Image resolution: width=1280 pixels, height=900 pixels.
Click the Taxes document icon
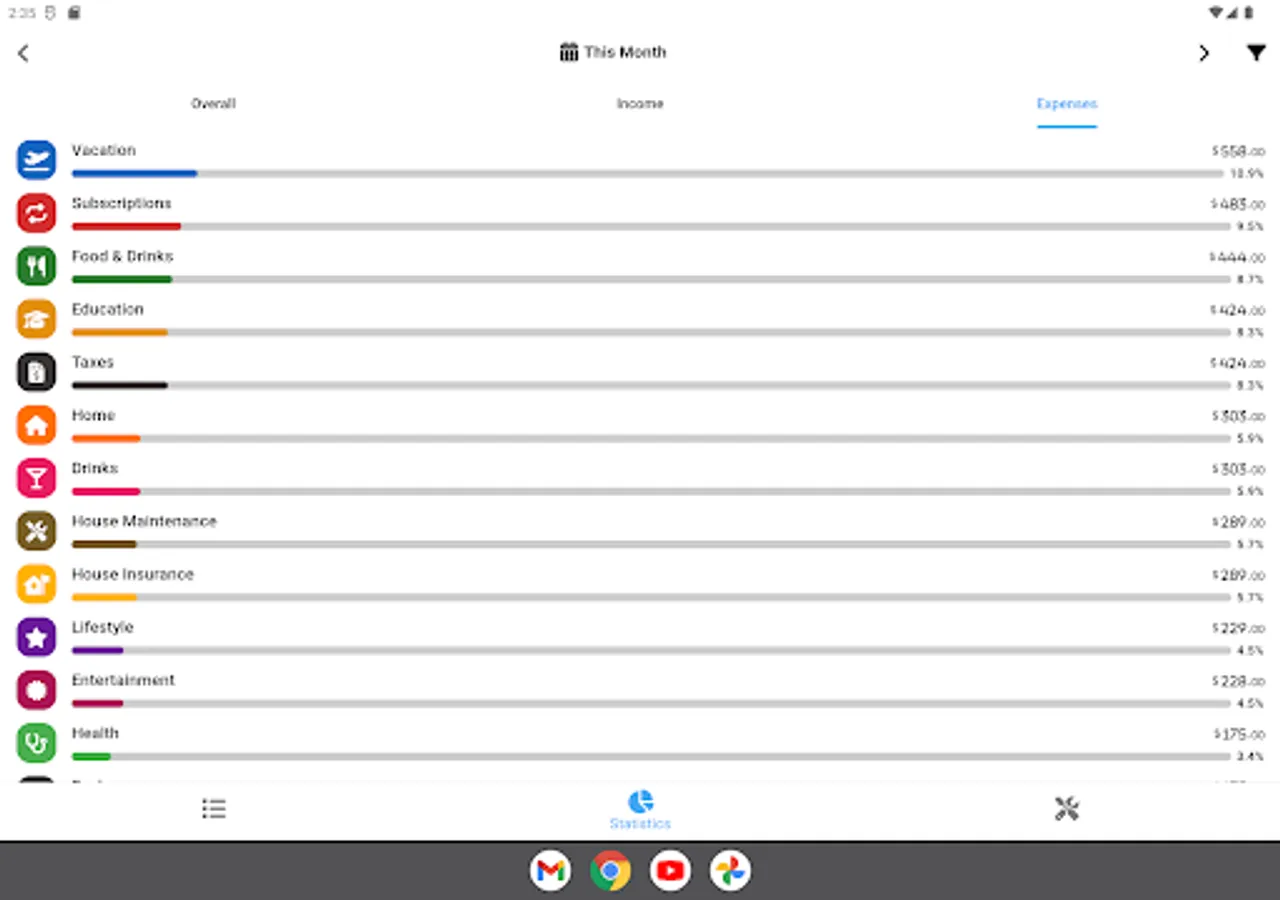[36, 372]
